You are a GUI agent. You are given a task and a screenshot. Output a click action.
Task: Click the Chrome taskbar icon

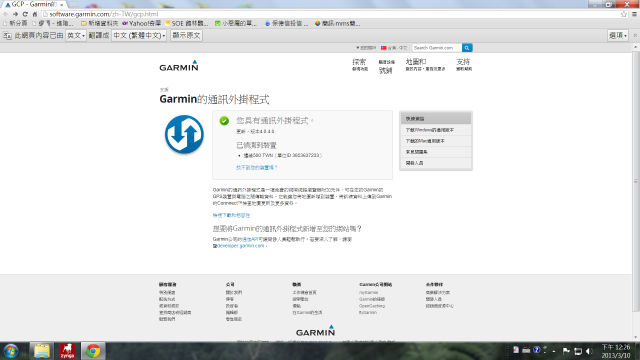[93, 351]
